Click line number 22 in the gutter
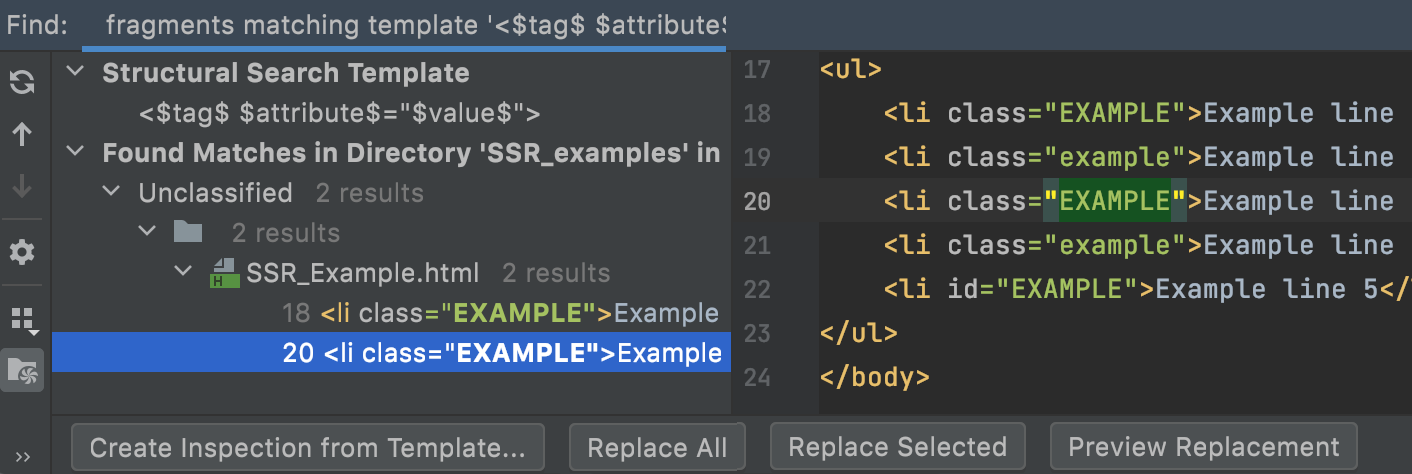 tap(757, 289)
